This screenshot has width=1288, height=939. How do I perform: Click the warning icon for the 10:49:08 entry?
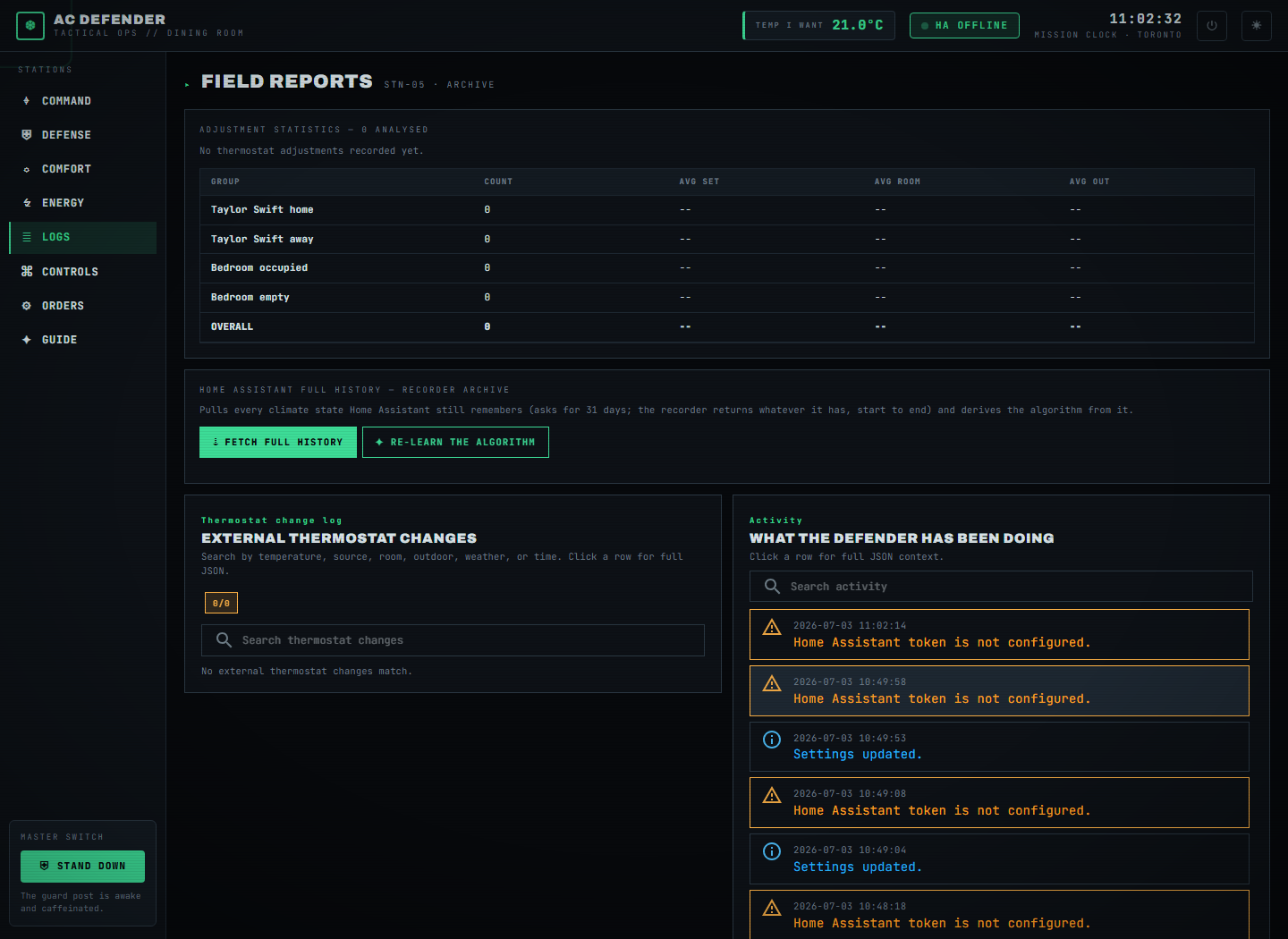772,796
